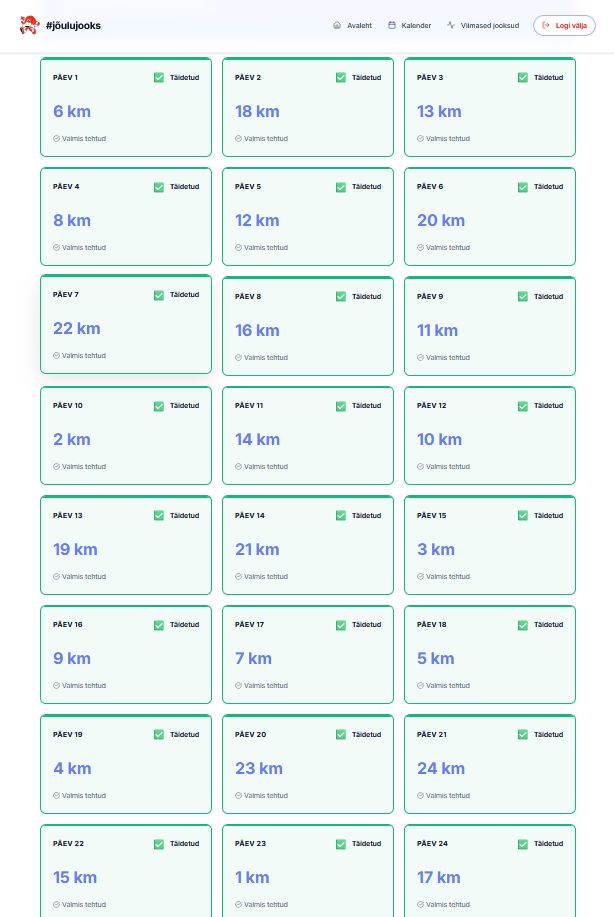The image size is (614, 917).
Task: Toggle the Täidetud checkbox for Päev 7
Action: (159, 295)
